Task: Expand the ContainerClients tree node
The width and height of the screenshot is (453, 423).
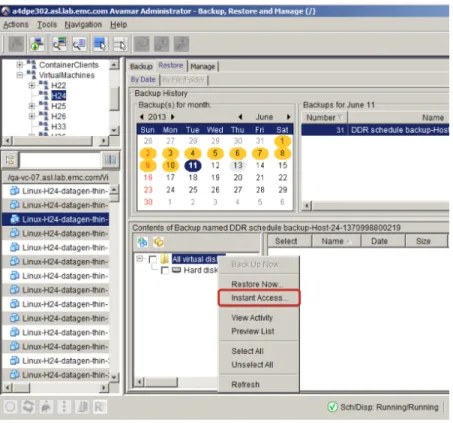Action: coord(20,65)
